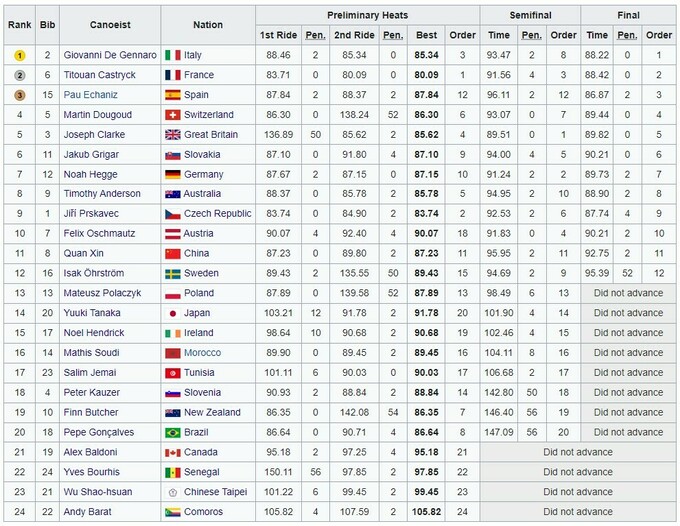Click the Semifinal header cell
Screen dimensions: 680x526
click(529, 15)
